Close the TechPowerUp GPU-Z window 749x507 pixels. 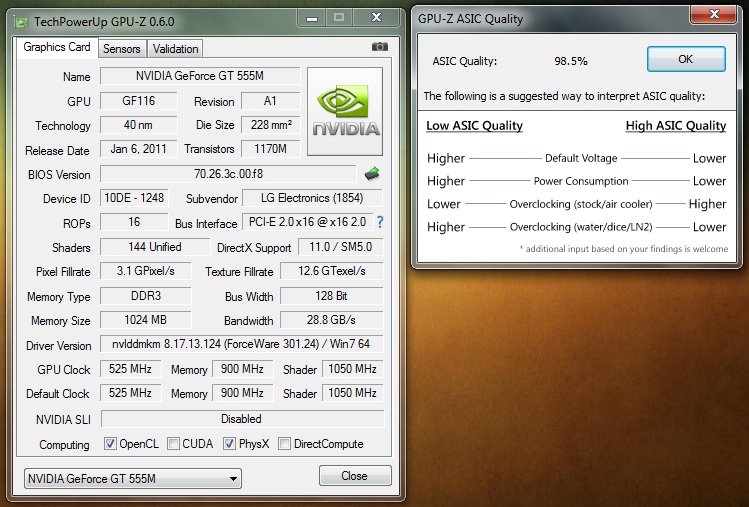pyautogui.click(x=376, y=18)
